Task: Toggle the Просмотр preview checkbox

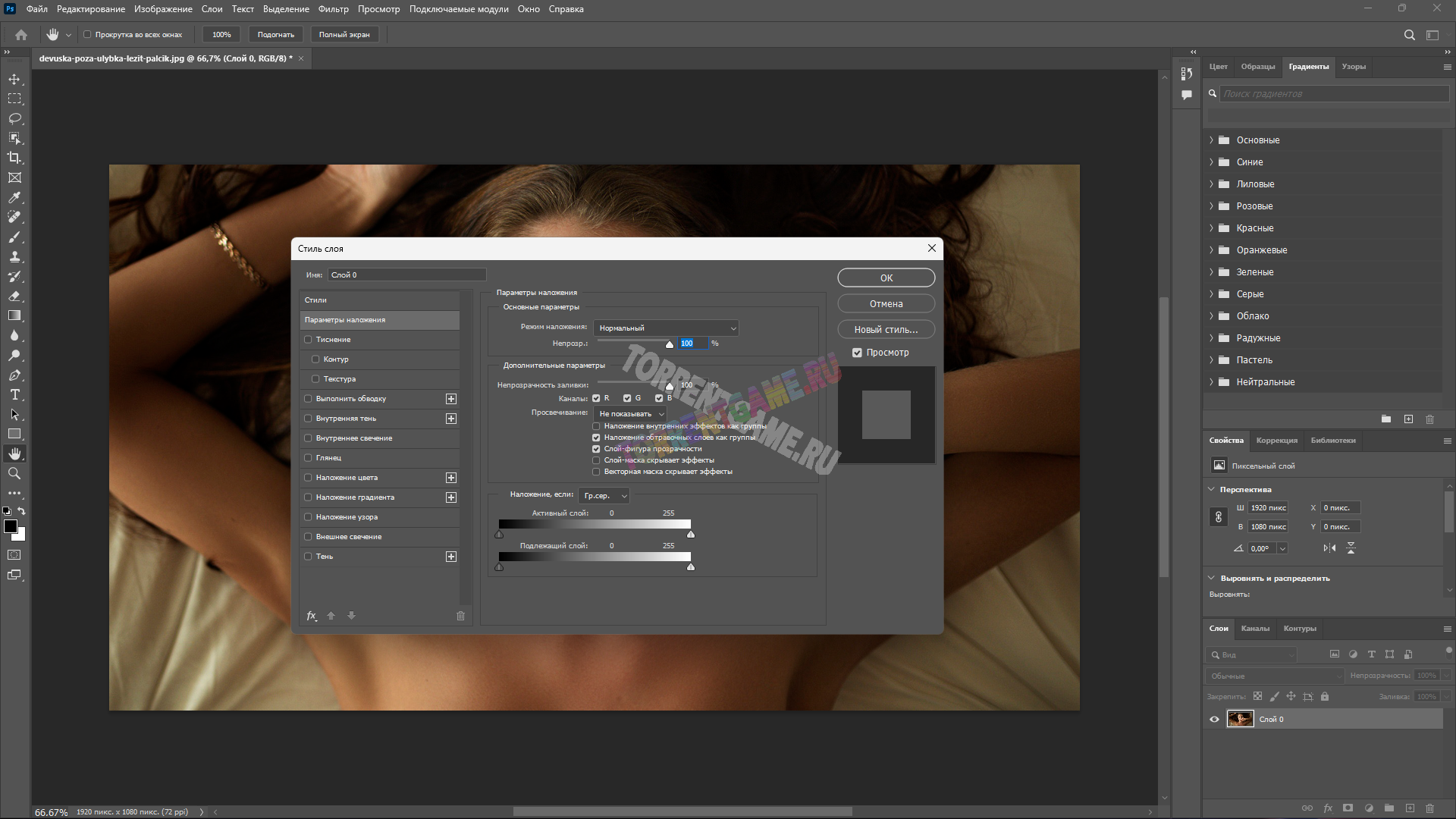Action: (x=857, y=353)
